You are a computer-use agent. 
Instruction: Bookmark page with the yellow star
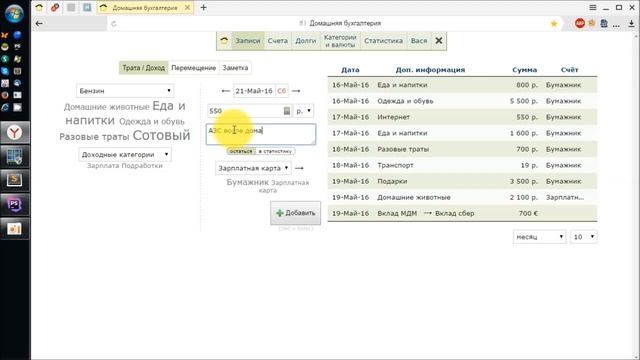(x=554, y=24)
